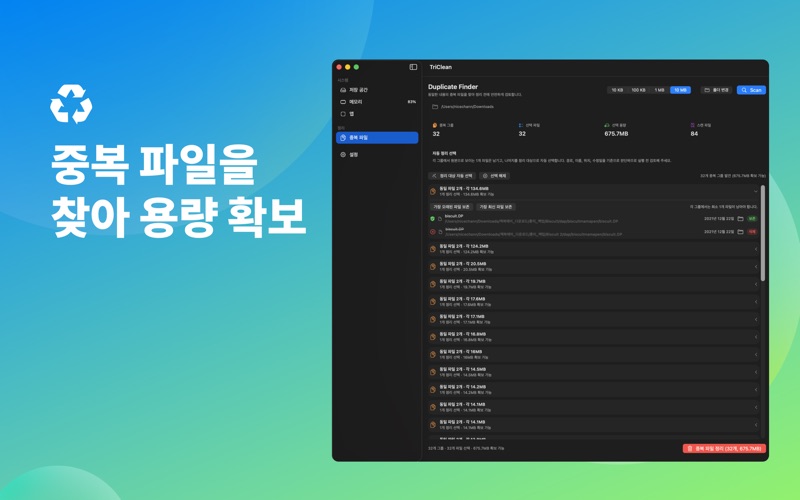Screen dimensions: 800x500
Task: Click 정리 대상 자동 선택 auto-select button
Action: (x=452, y=176)
